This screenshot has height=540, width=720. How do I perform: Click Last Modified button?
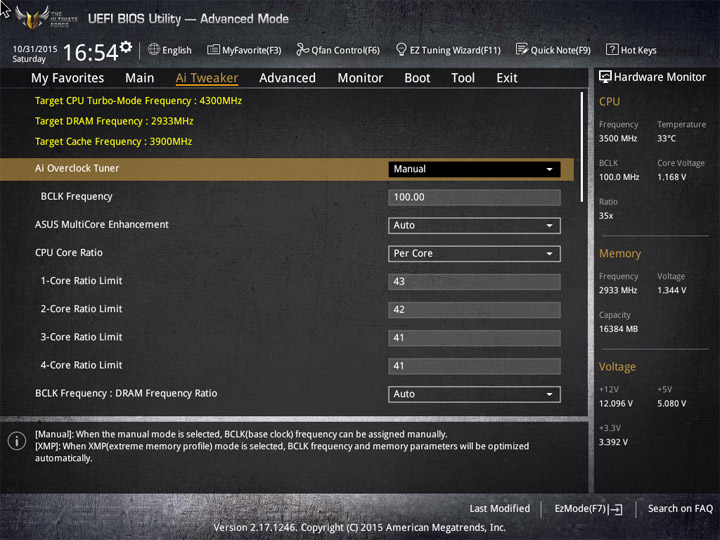coord(500,508)
